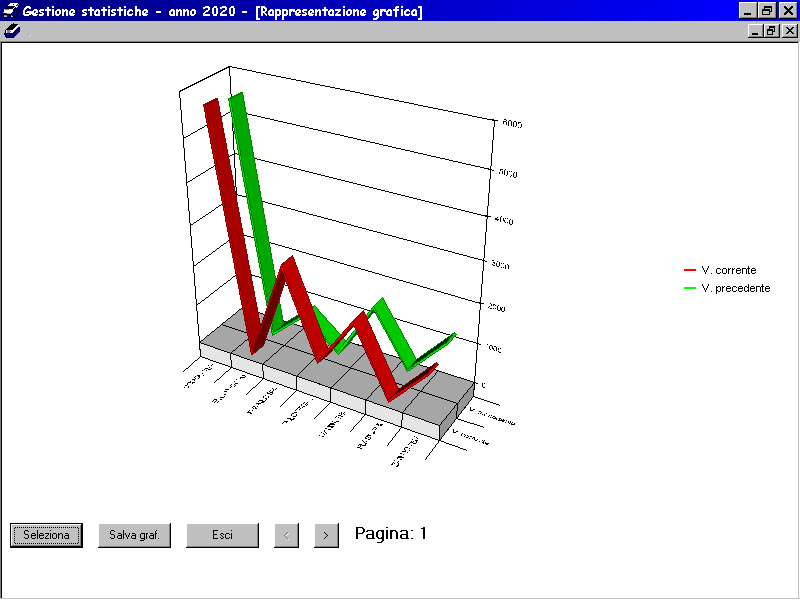Click the tallest red peak of the chart
The height and width of the screenshot is (600, 800).
(212, 102)
